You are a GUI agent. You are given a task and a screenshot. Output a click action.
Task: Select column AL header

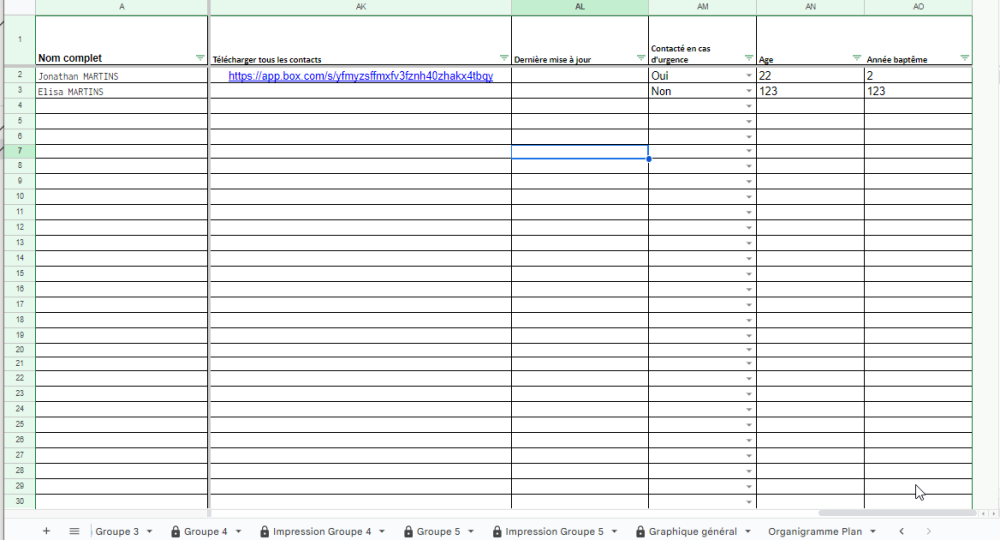click(580, 7)
